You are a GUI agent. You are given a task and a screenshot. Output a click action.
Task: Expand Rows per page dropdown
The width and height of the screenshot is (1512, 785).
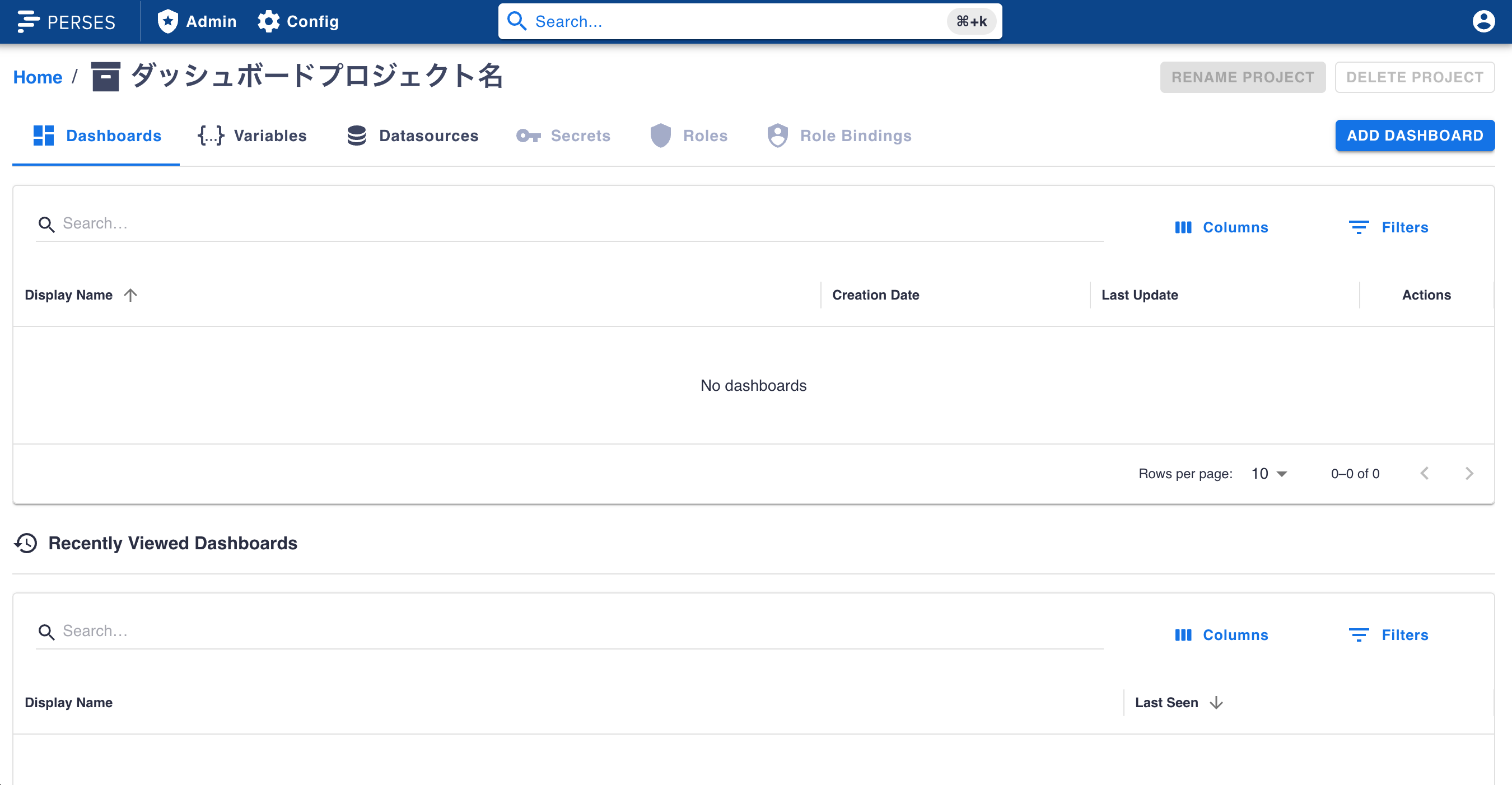pyautogui.click(x=1269, y=474)
